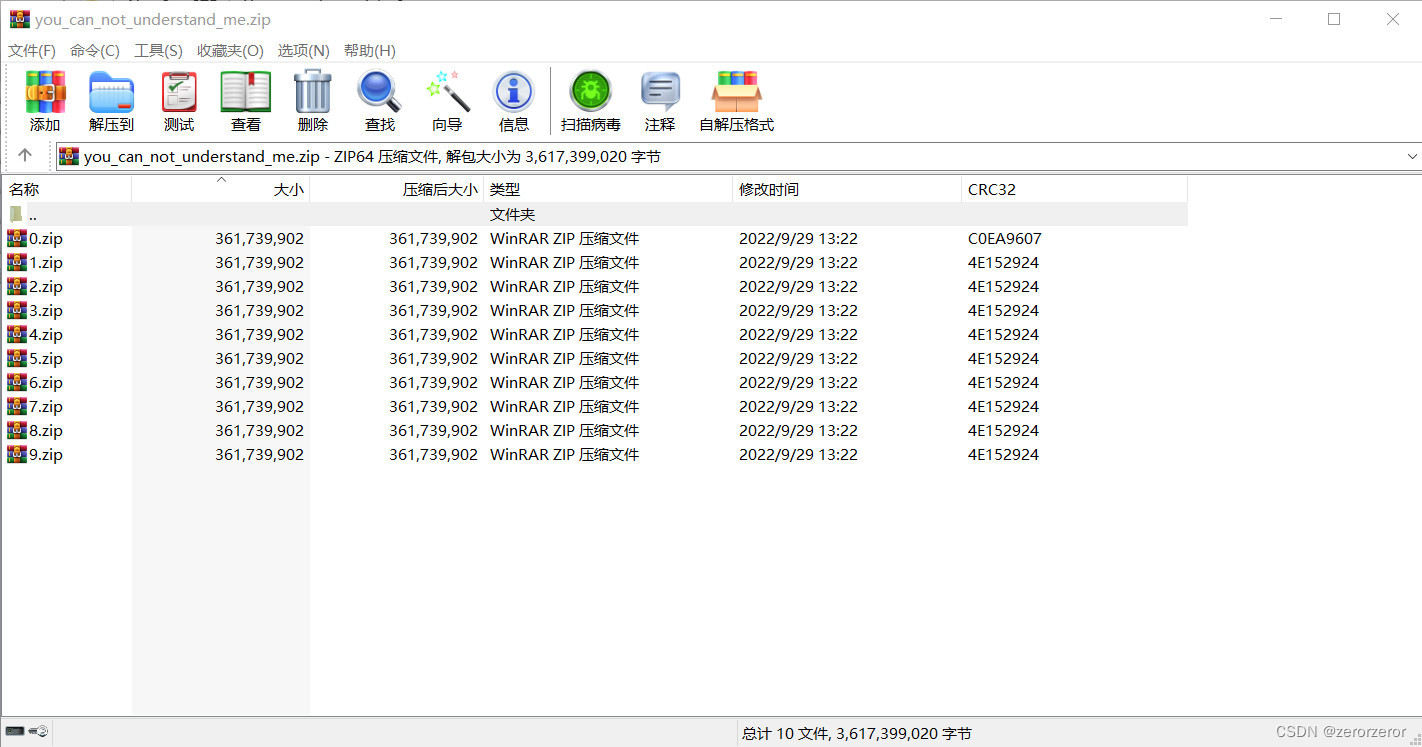Image resolution: width=1422 pixels, height=747 pixels.
Task: Click the CRC32 value of 9.zip
Action: 1003,454
